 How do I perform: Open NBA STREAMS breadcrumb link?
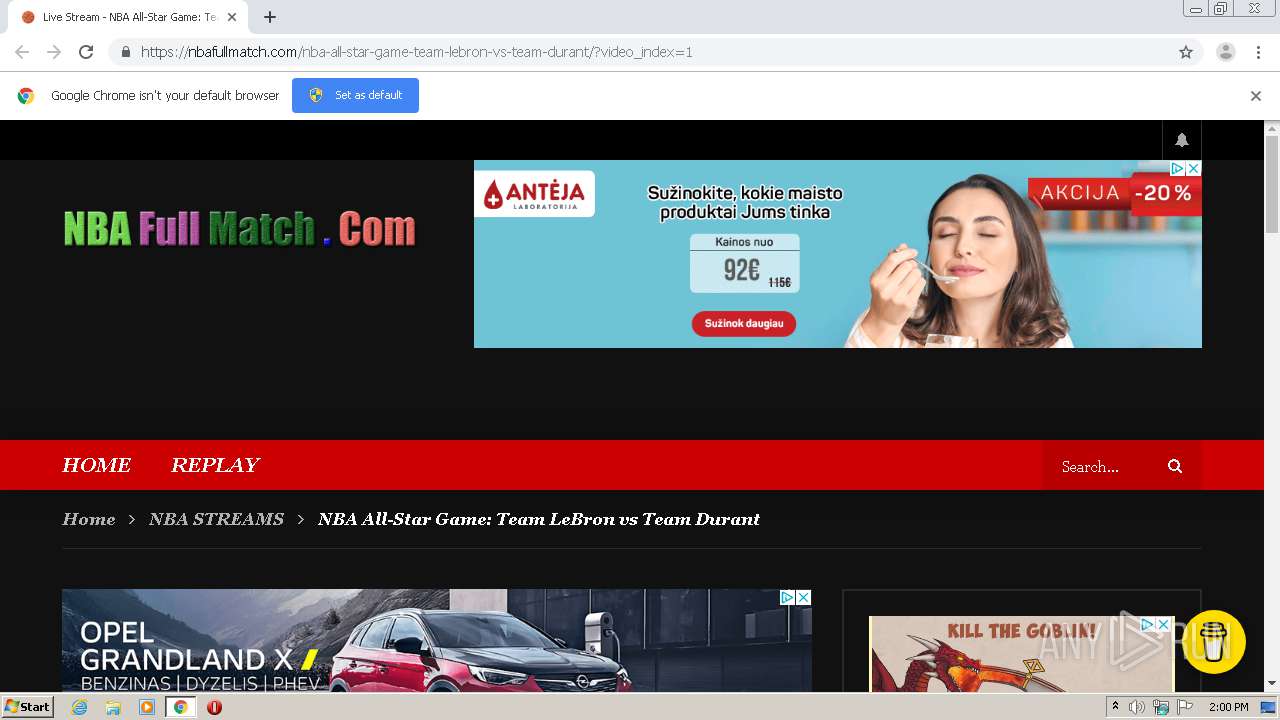[216, 519]
